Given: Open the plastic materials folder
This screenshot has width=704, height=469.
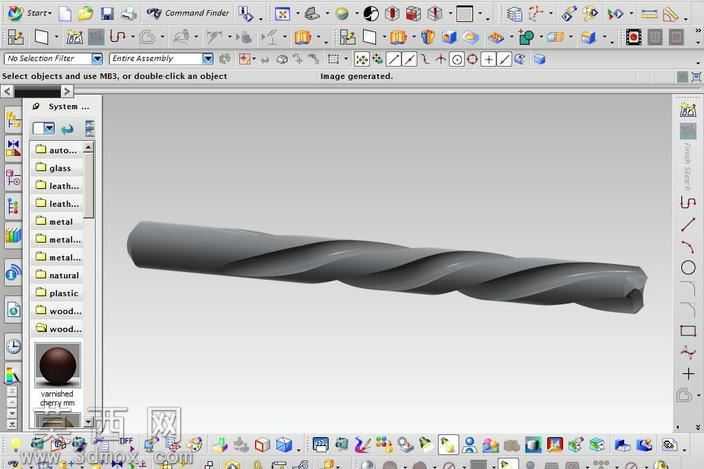Looking at the screenshot, I should coord(57,293).
